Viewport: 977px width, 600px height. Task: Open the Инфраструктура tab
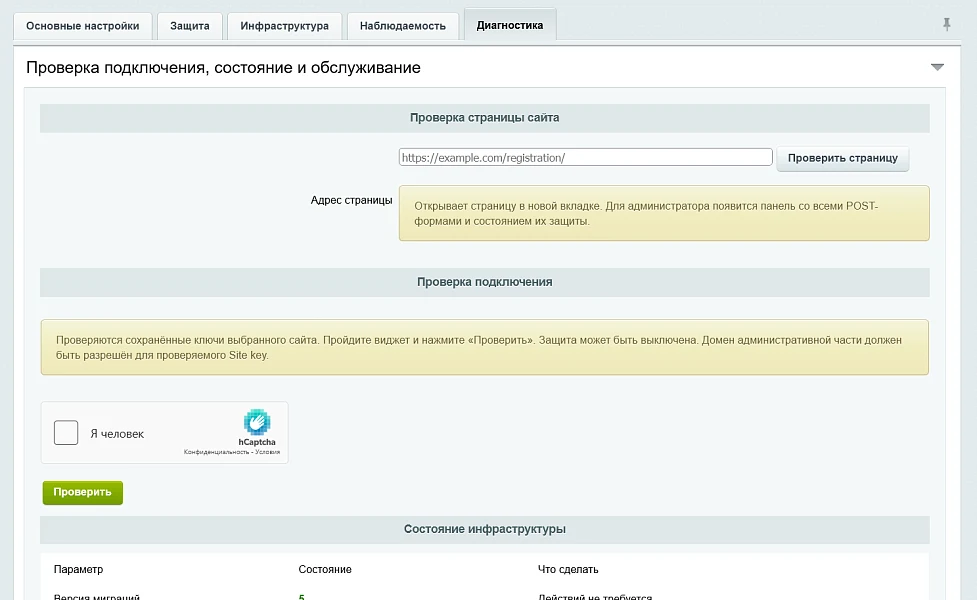point(285,26)
